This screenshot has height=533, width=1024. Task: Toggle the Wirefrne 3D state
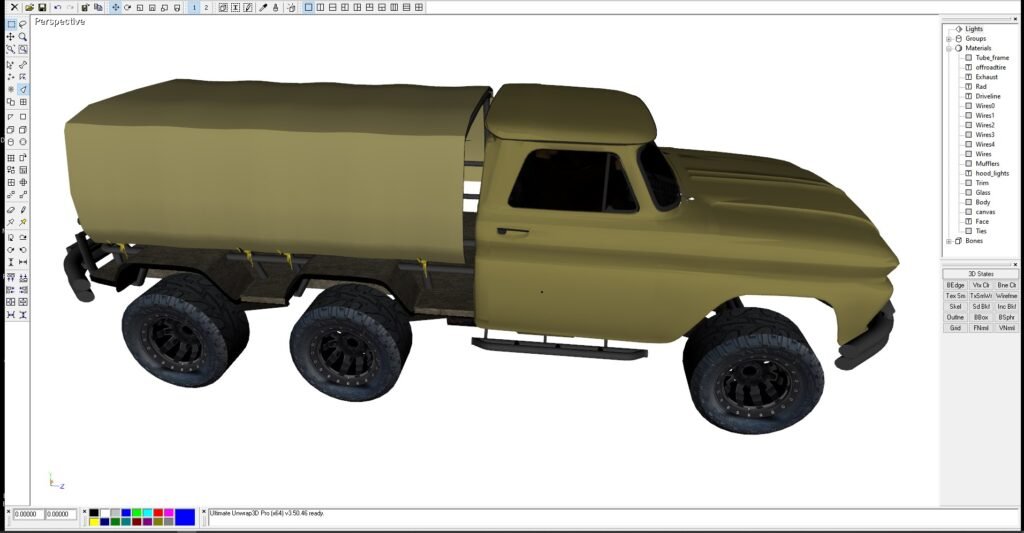point(1007,295)
